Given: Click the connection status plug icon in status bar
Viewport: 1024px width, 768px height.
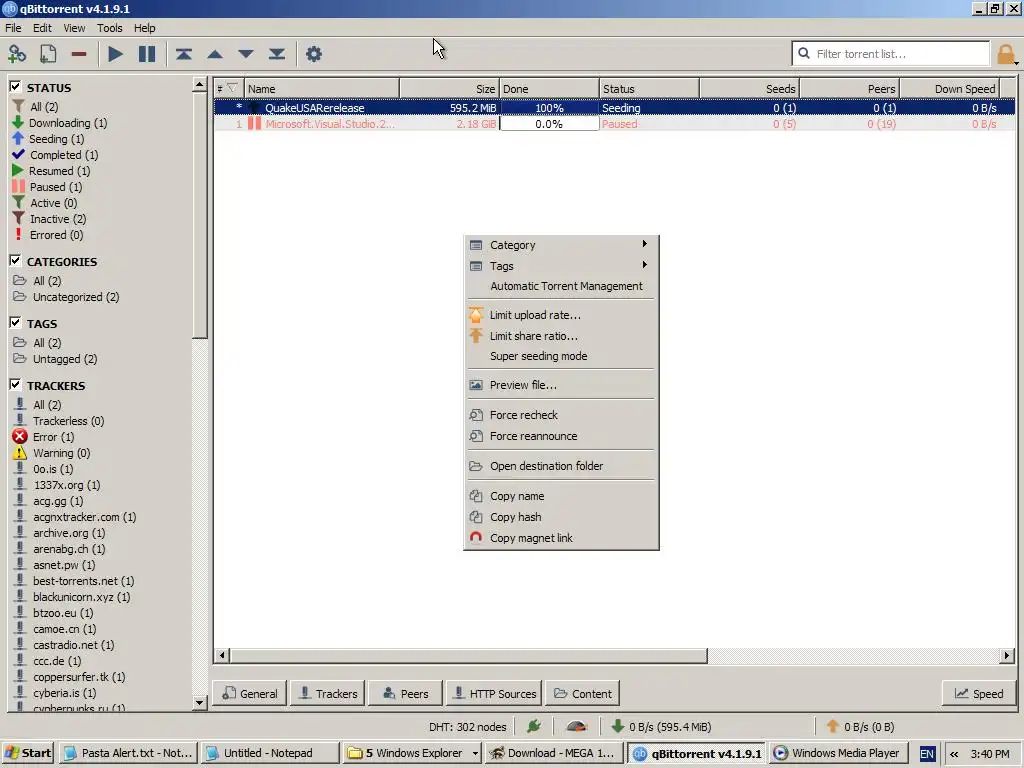Looking at the screenshot, I should pos(534,726).
